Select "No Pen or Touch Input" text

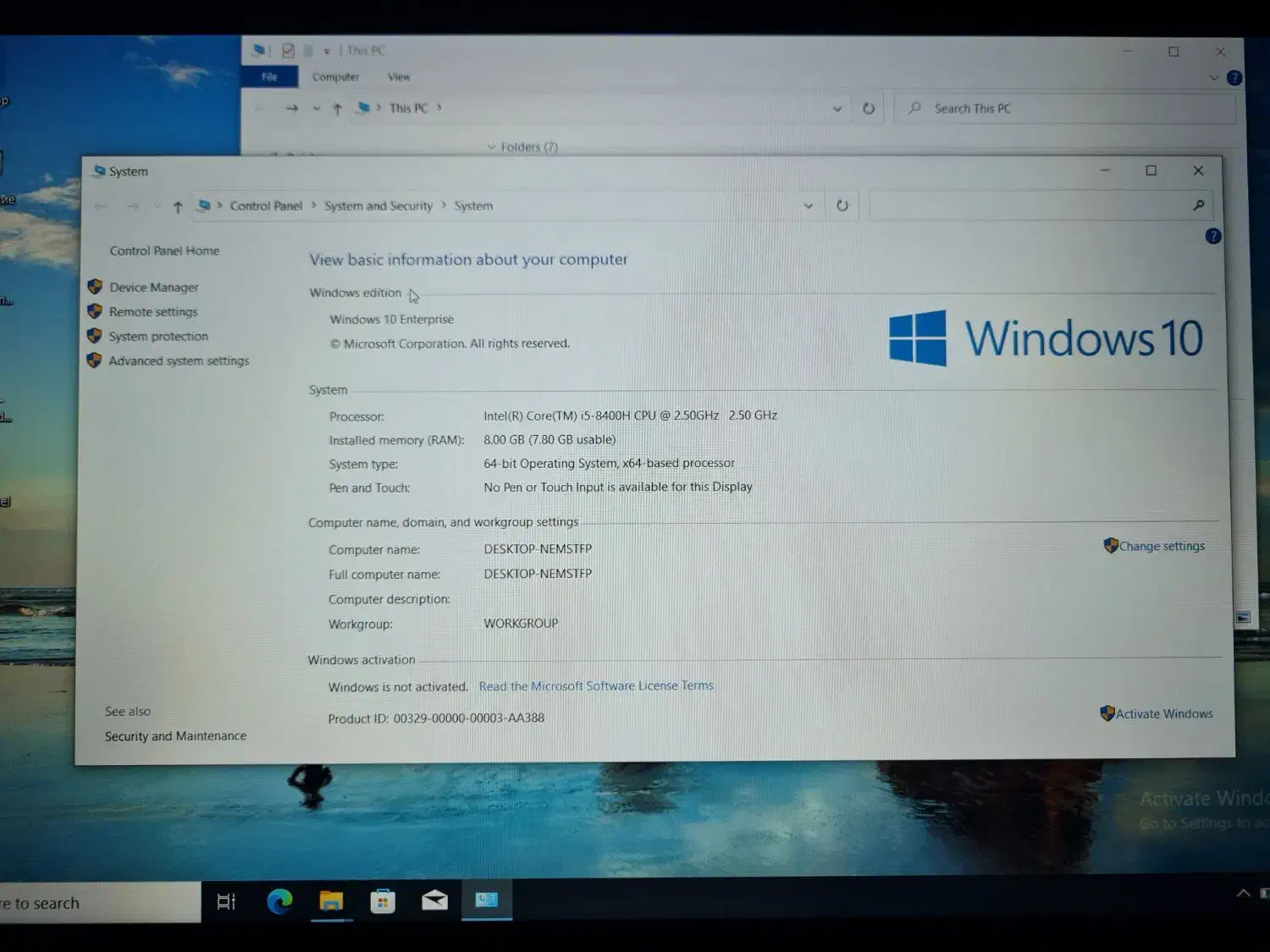544,487
